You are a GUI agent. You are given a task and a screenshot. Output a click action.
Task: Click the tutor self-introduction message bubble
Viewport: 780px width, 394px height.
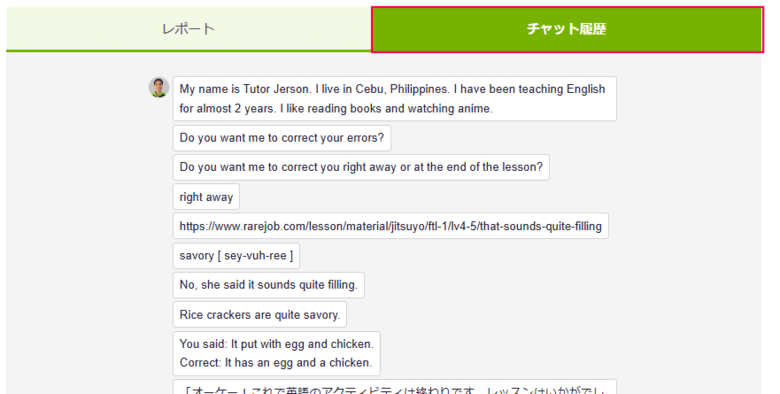[394, 98]
